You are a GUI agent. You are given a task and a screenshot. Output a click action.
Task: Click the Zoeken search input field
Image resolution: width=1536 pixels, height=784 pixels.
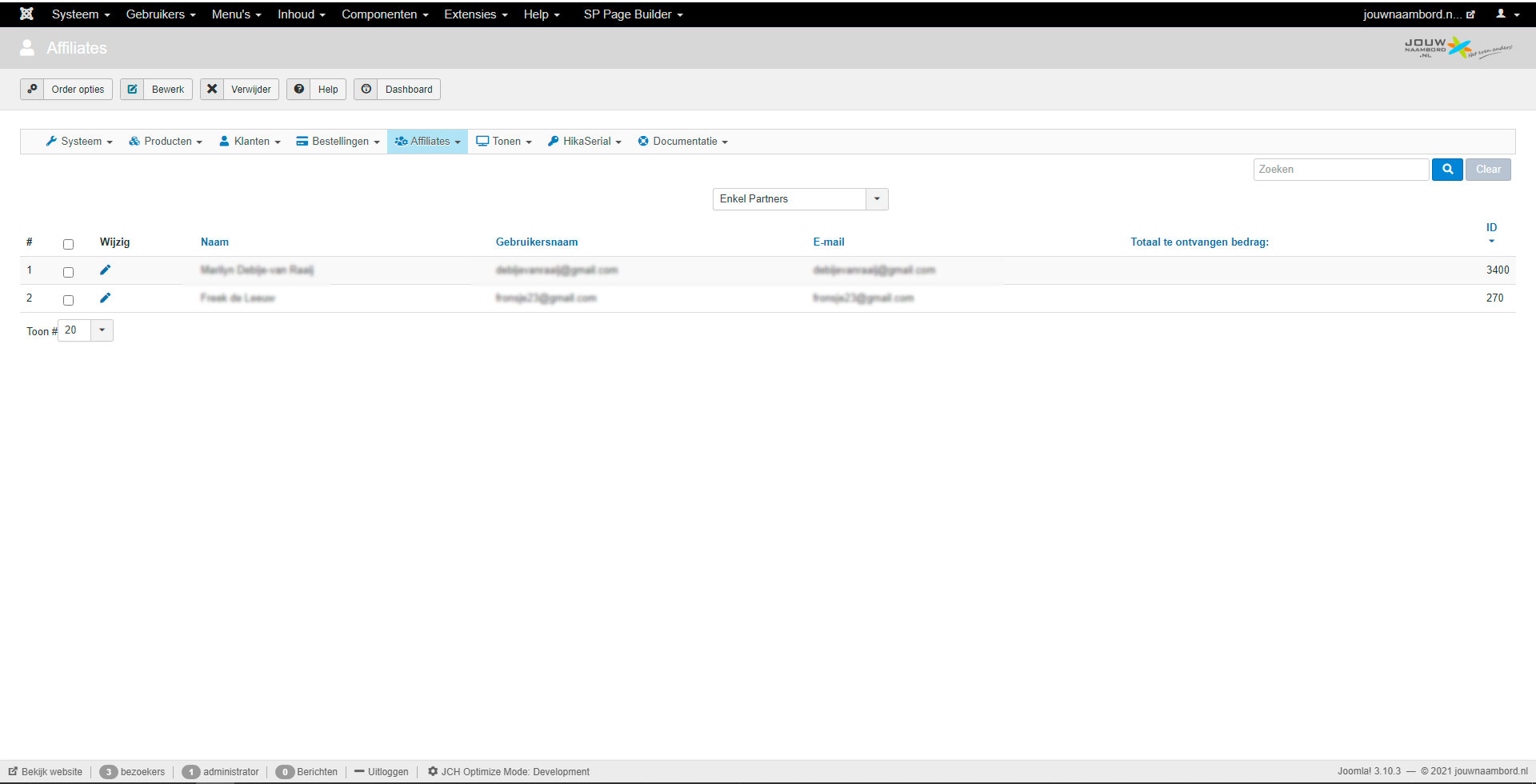(x=1341, y=170)
